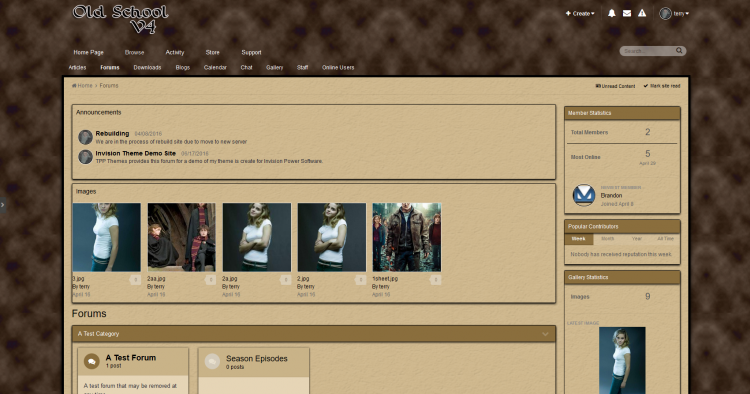Click the home icon in breadcrumb

click(74, 86)
